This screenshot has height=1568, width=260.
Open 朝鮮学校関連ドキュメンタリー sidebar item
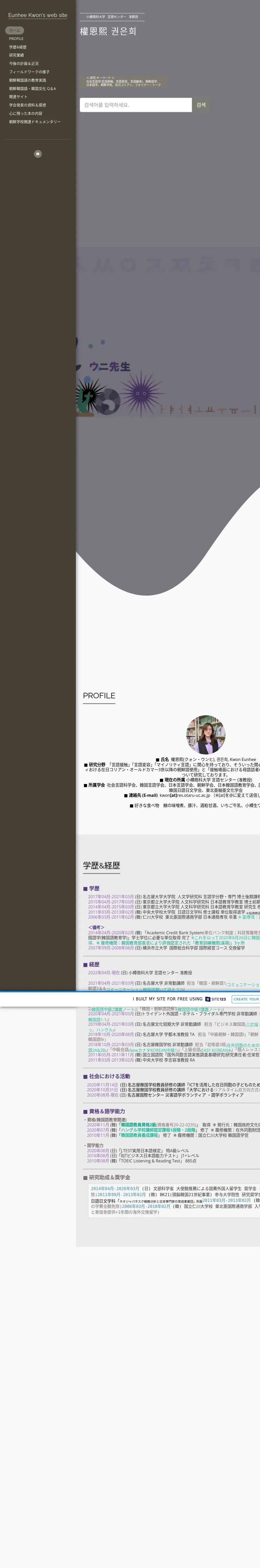click(35, 122)
